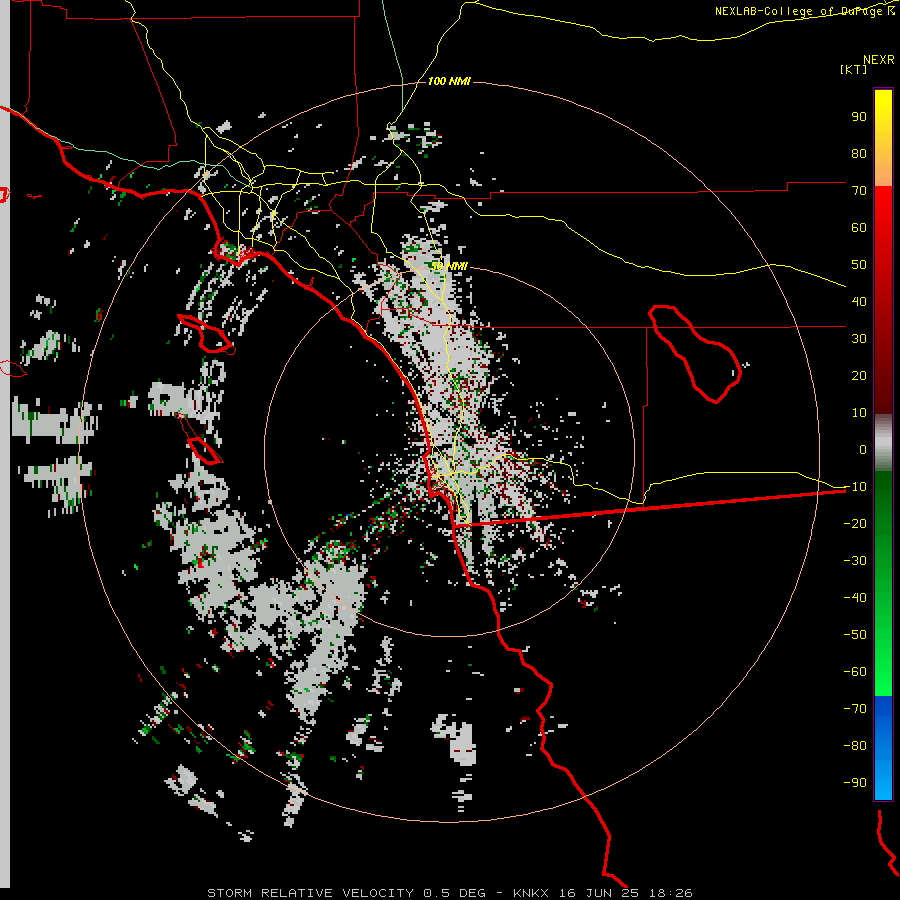Click the -20 knot scale value
This screenshot has width=900, height=900.
point(855,523)
